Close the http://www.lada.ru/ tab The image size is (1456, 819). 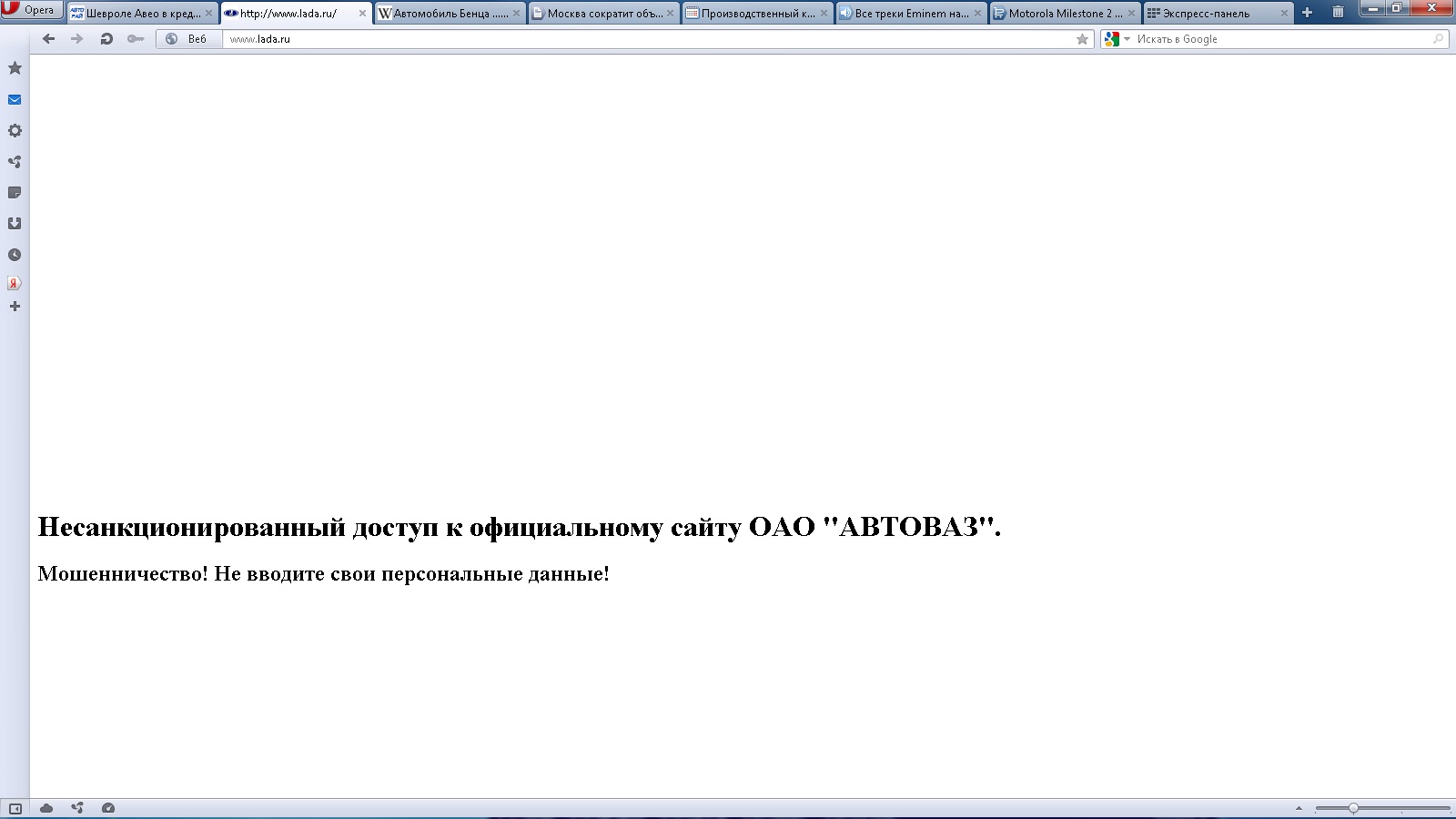click(x=362, y=14)
